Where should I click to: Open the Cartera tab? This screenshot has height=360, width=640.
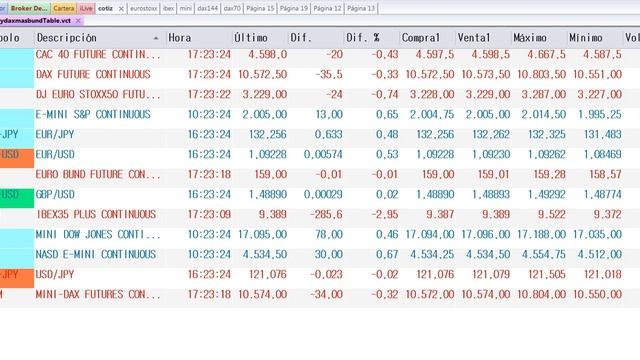(64, 8)
